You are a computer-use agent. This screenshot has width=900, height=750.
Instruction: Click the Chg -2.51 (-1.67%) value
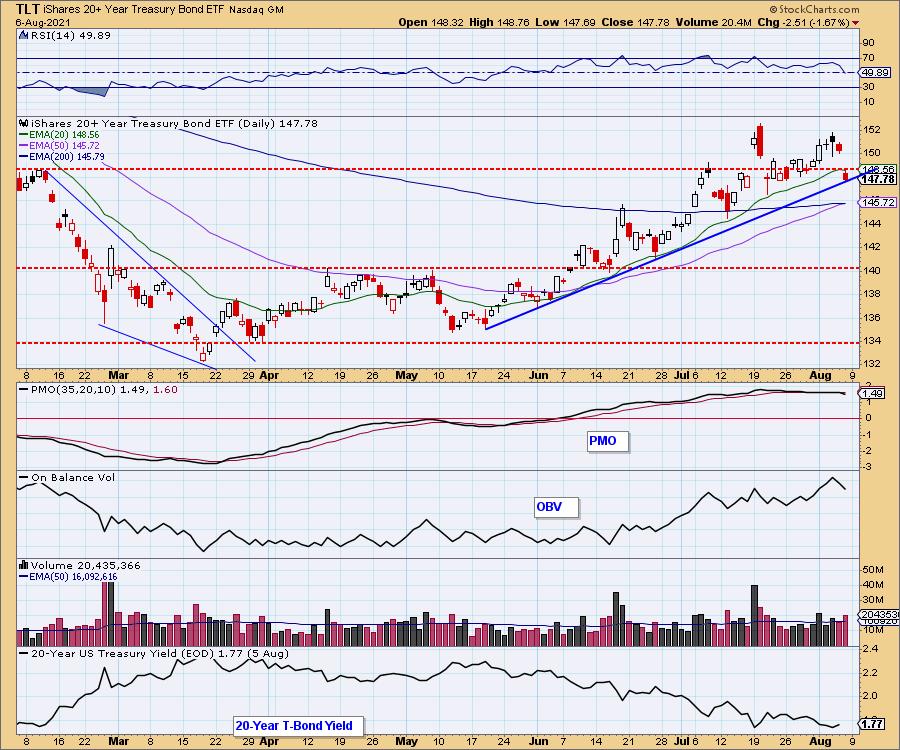(x=803, y=22)
